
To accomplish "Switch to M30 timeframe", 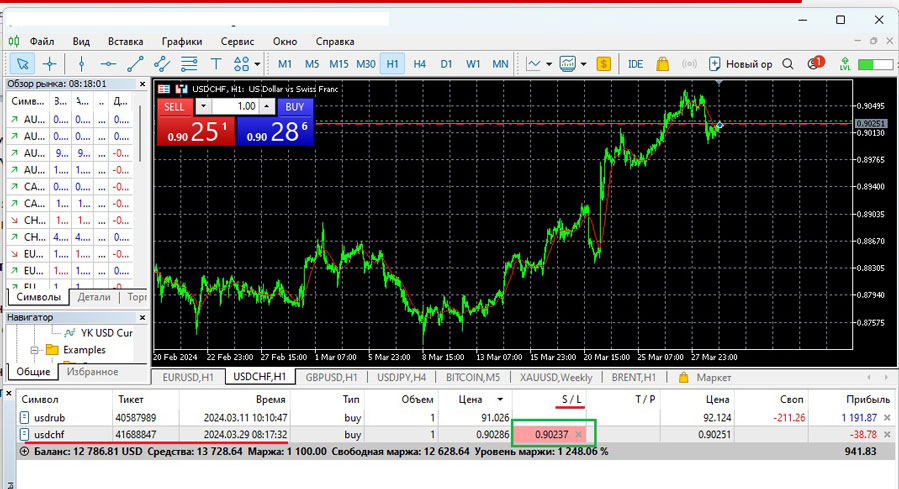I will (x=366, y=64).
